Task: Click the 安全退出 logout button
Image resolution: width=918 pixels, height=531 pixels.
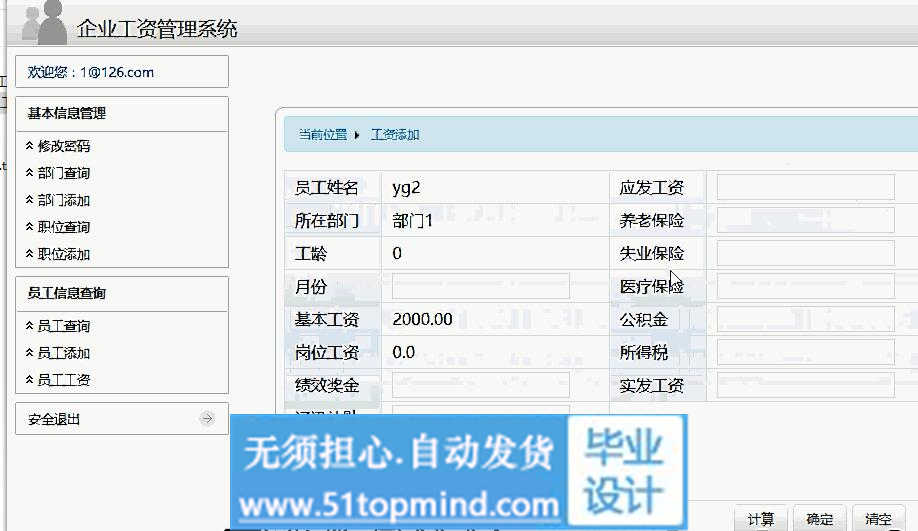Action: 55,419
